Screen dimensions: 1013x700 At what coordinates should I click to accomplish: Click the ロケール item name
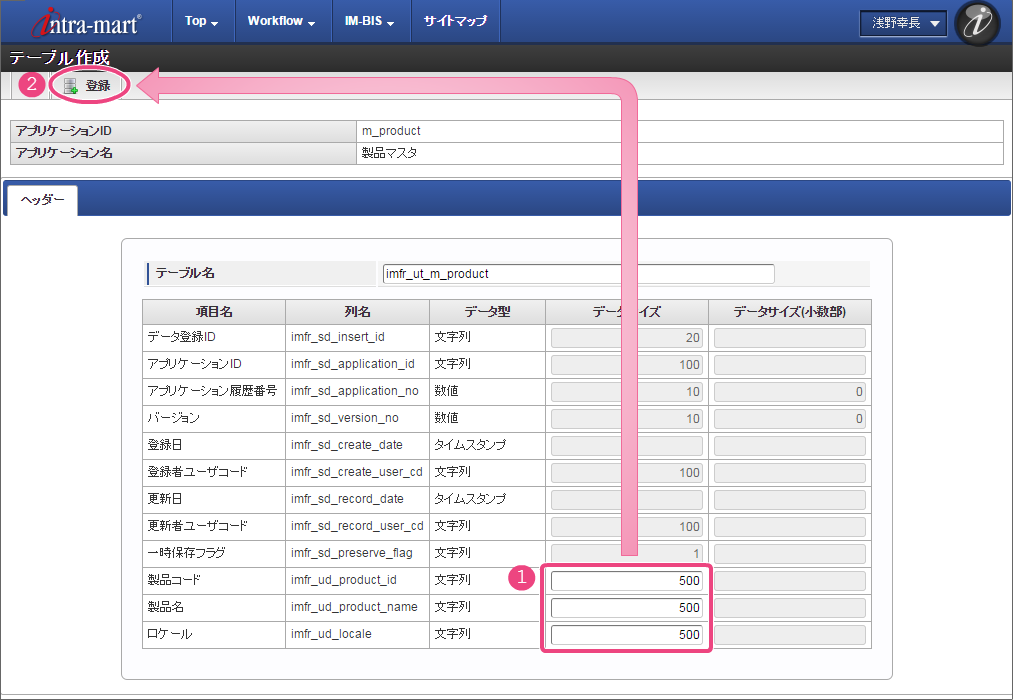(169, 634)
